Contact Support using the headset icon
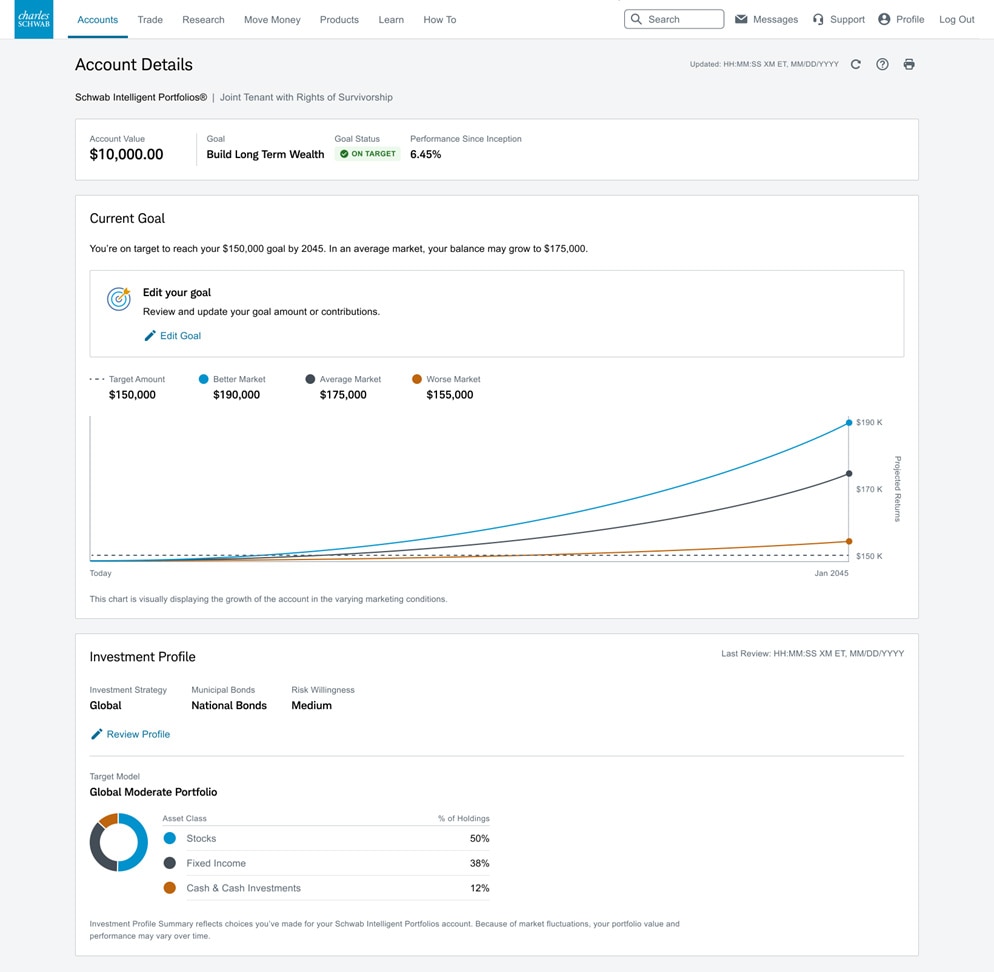 click(x=818, y=20)
